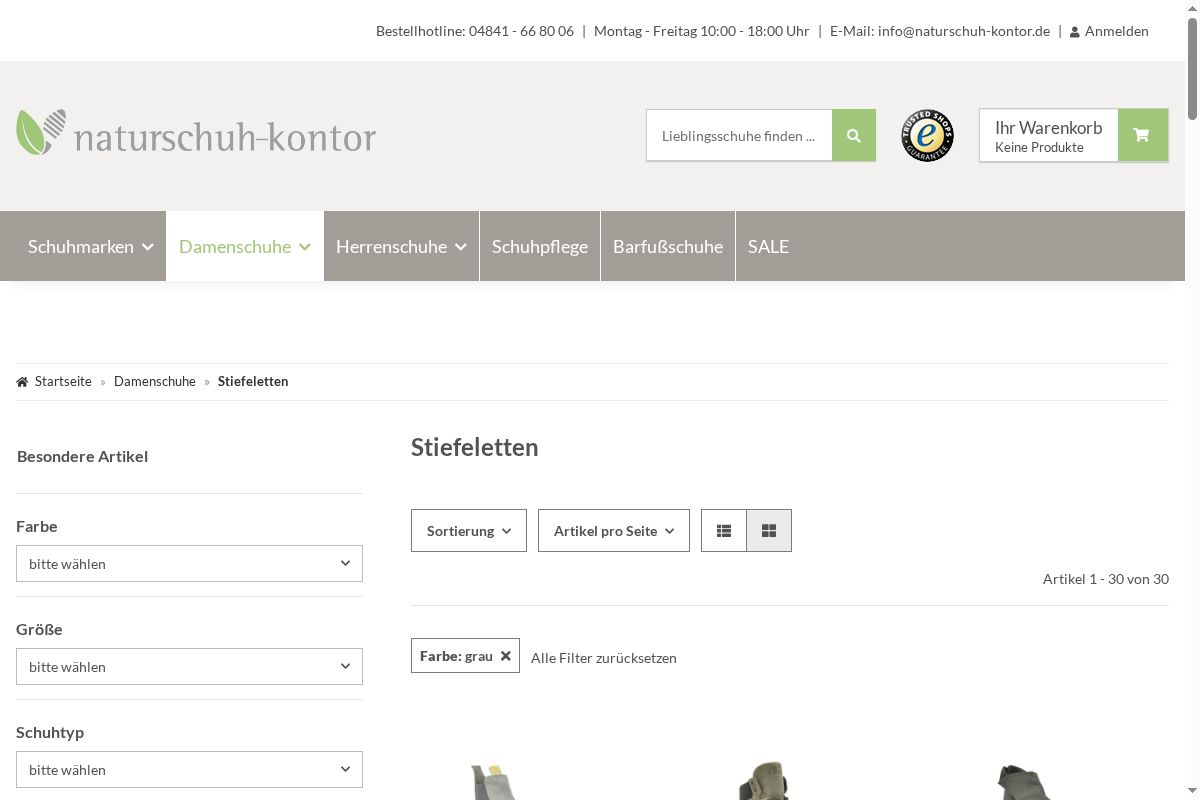Switch to grid view layout
The height and width of the screenshot is (800, 1200).
pos(769,531)
